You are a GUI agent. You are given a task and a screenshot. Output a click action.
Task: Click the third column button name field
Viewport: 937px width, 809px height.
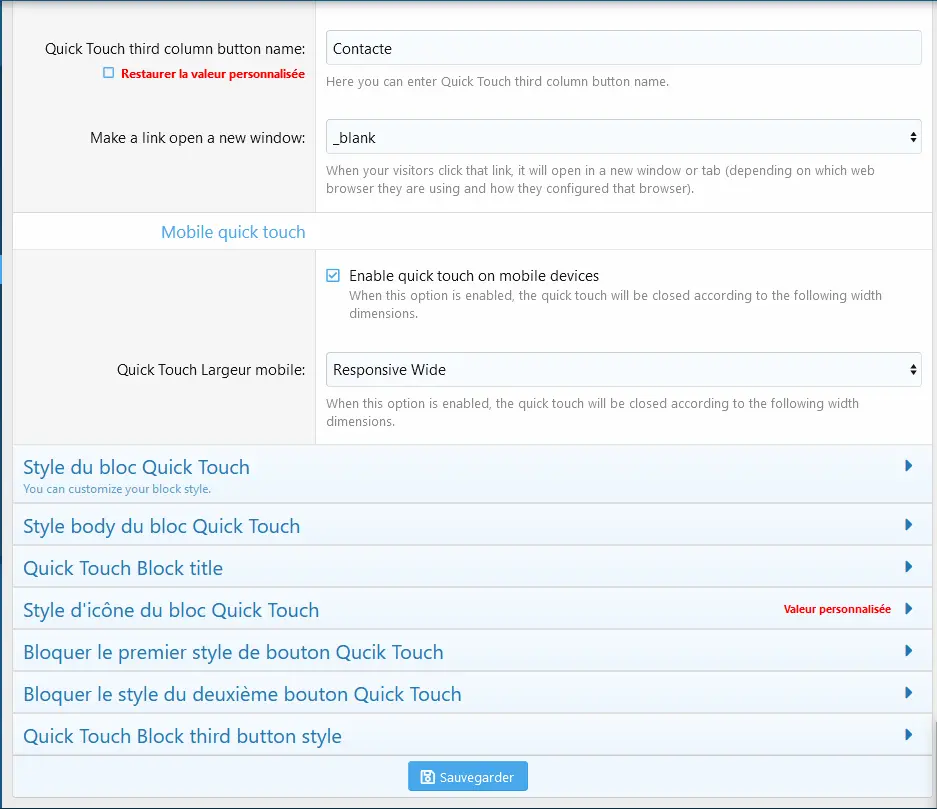pos(623,48)
